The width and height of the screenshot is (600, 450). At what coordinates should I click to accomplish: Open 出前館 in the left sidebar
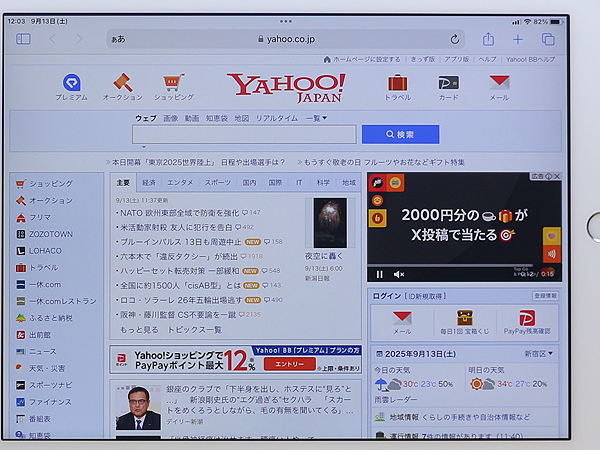40,335
